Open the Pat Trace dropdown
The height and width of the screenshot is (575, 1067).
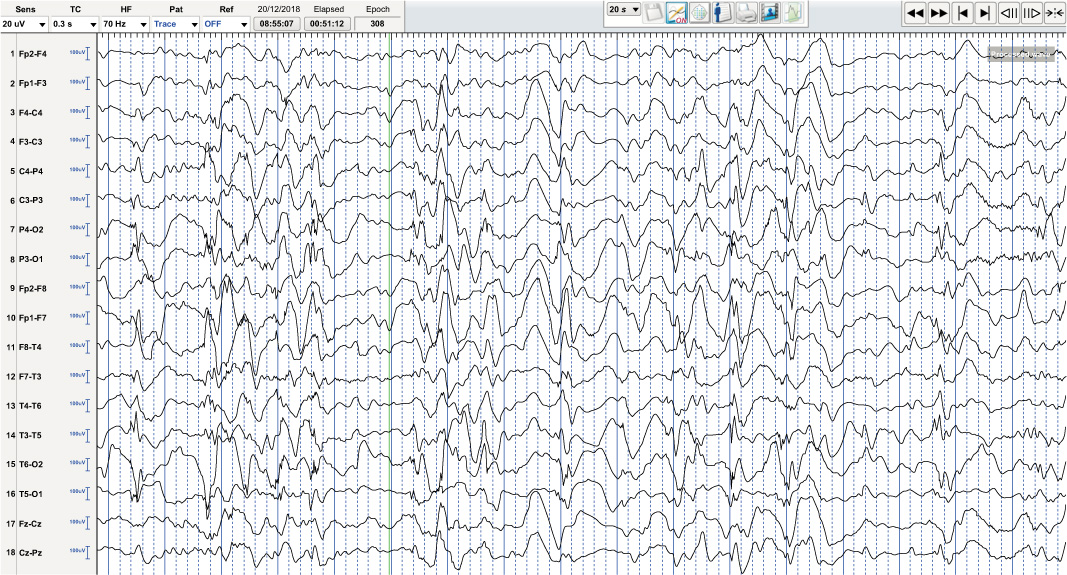tap(175, 24)
